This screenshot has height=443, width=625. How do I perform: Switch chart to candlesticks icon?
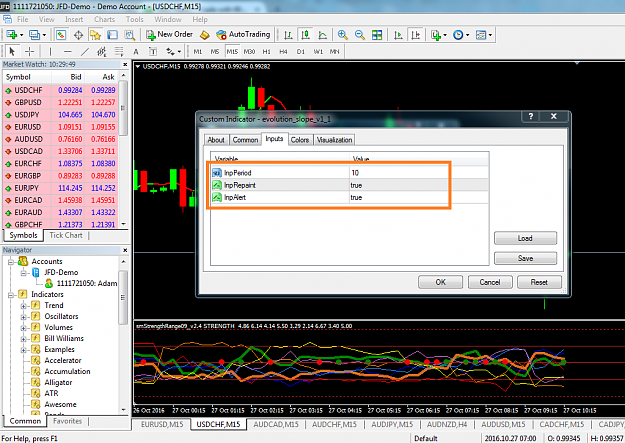click(x=305, y=35)
